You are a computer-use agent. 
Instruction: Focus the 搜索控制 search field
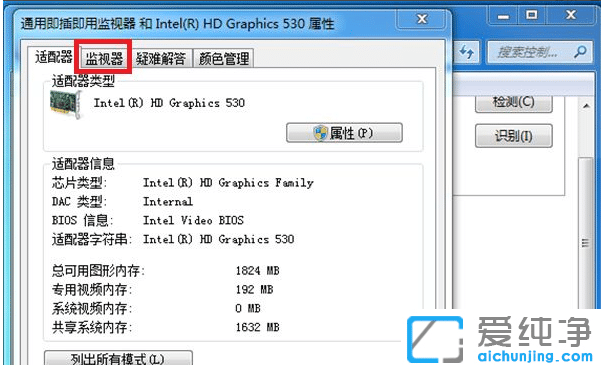pos(539,52)
